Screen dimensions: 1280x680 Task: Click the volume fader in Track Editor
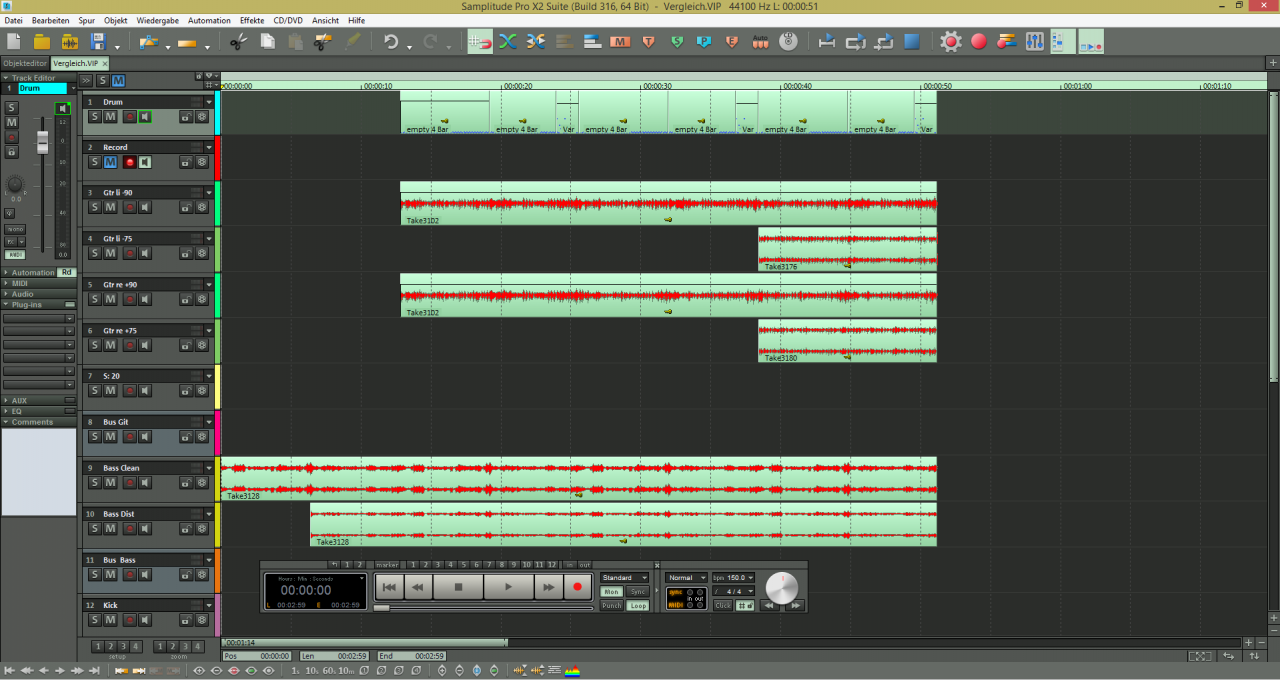tap(43, 142)
